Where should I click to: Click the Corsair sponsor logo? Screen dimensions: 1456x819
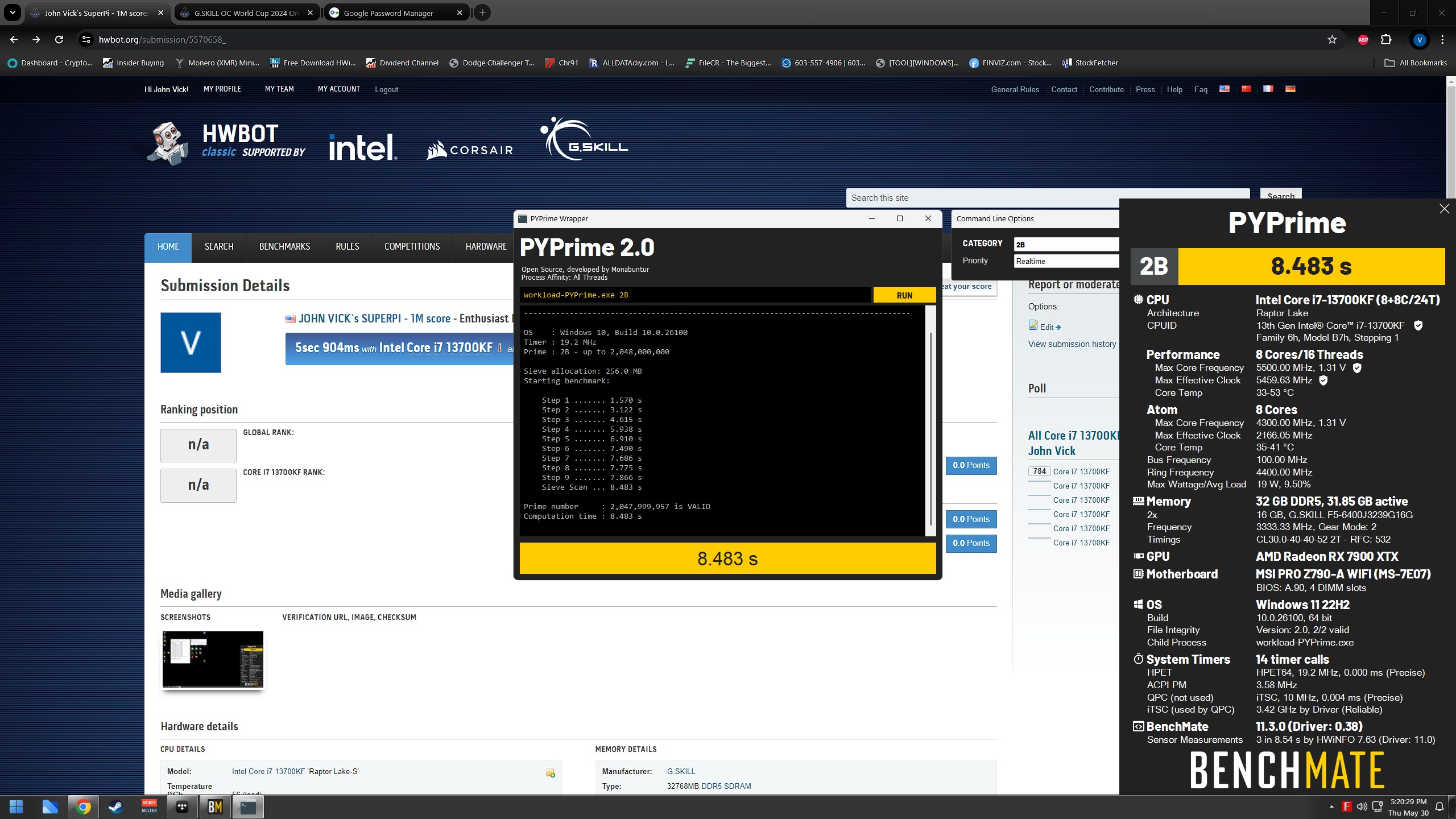pyautogui.click(x=470, y=150)
